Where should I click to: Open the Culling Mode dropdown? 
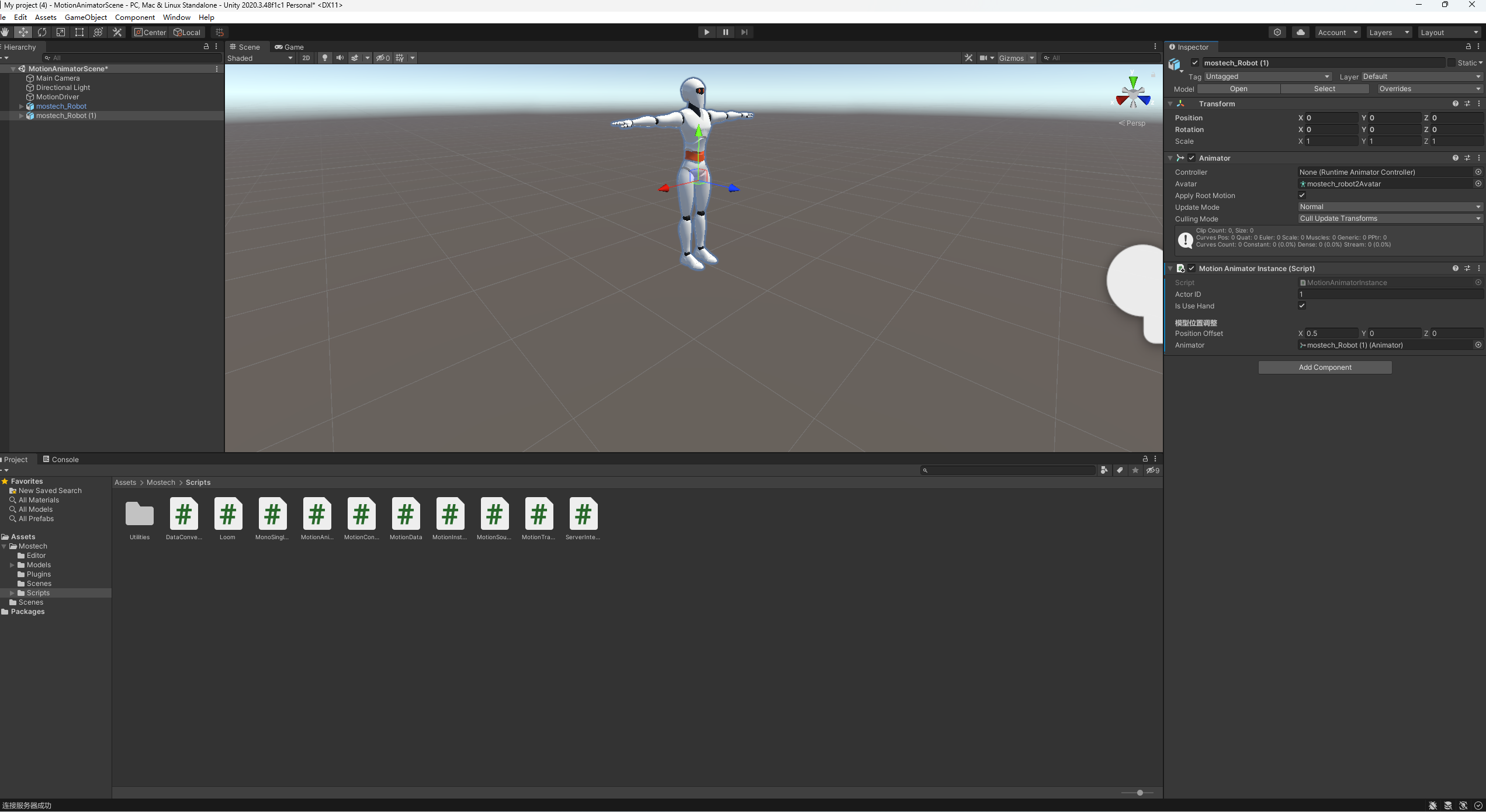1390,218
